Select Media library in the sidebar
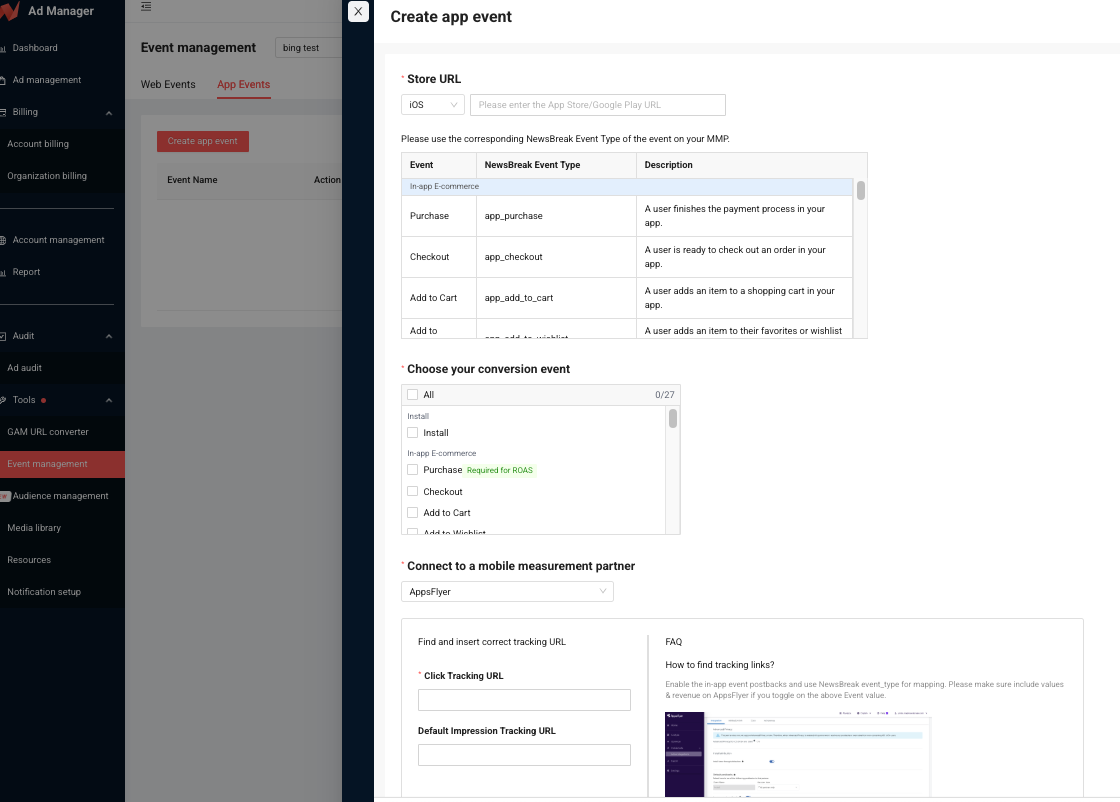1120x802 pixels. point(34,528)
